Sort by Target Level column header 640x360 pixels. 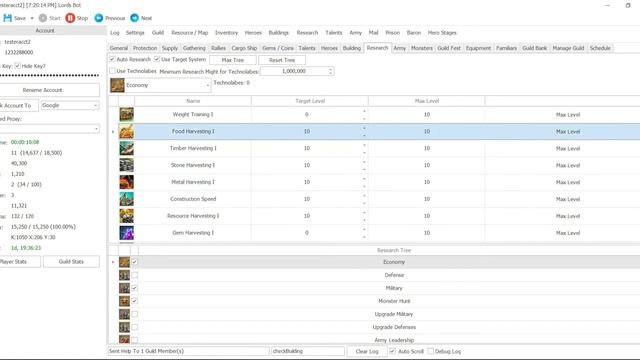[x=310, y=101]
